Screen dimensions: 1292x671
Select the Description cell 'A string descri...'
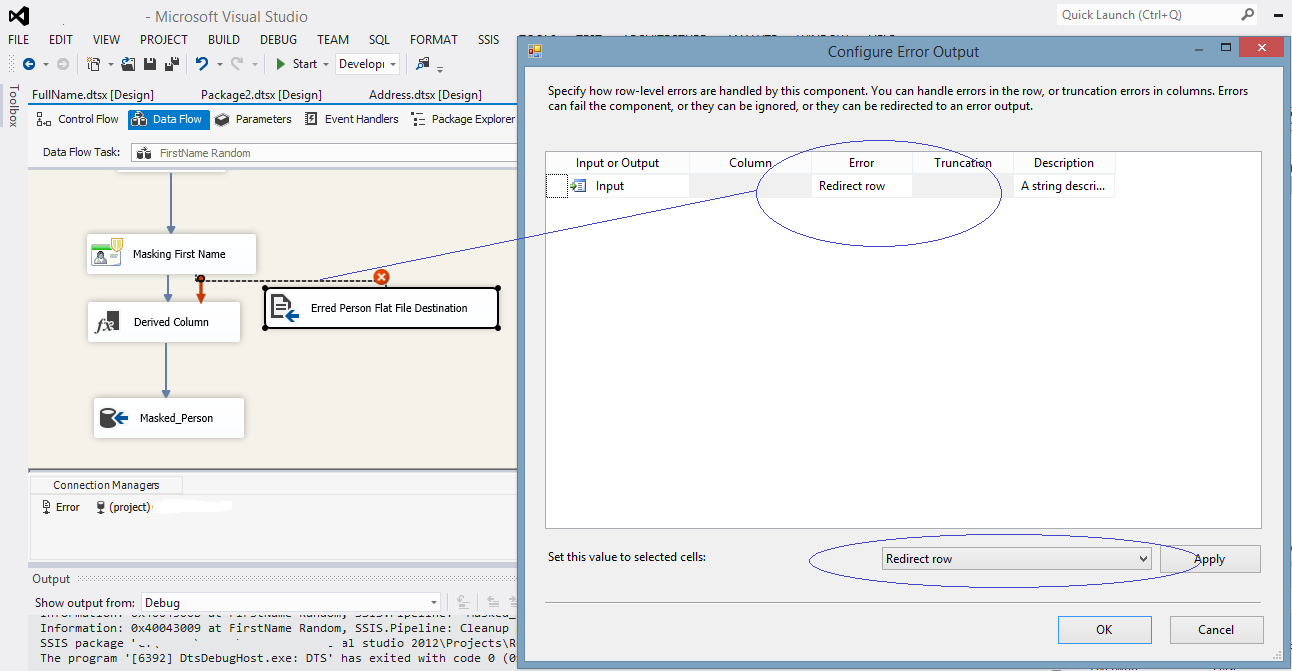(1064, 186)
